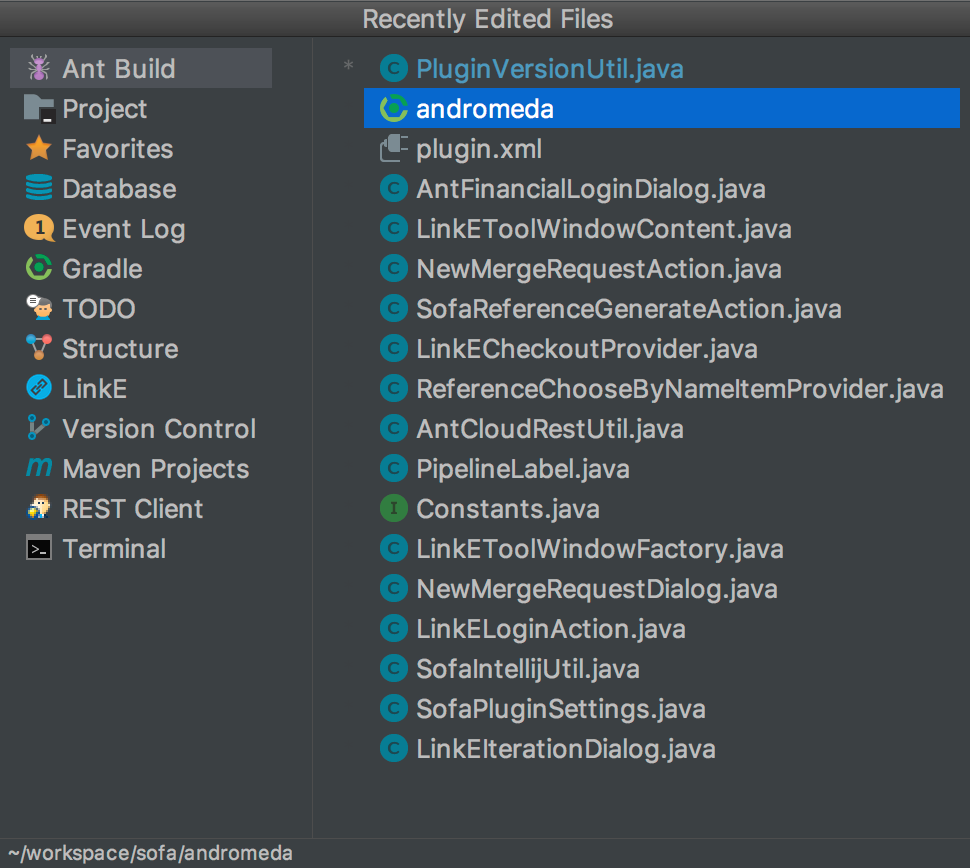Viewport: 970px width, 868px height.
Task: Click class icon beside LinkECheckoutProvider.java
Action: point(393,348)
